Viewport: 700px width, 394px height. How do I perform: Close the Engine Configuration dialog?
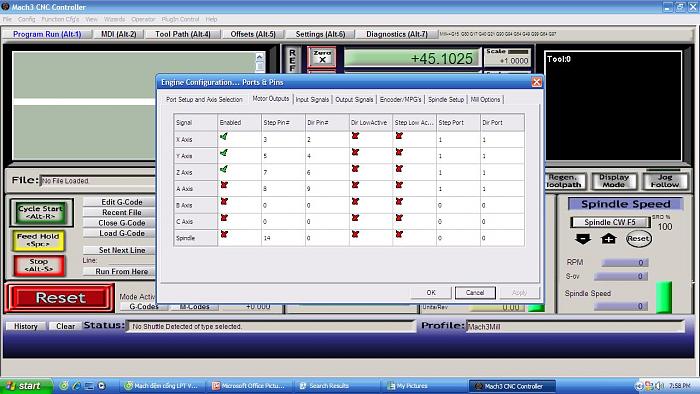click(x=537, y=82)
